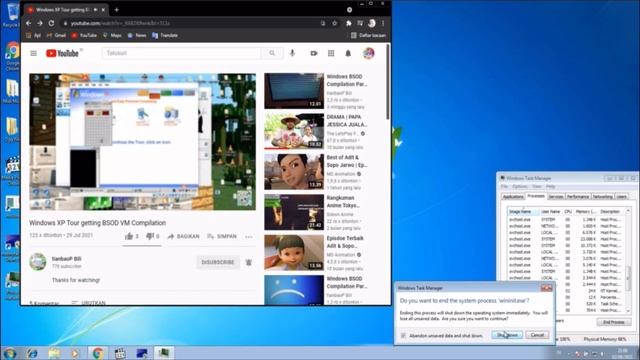The image size is (640, 360).
Task: Open Internet Explorer from the taskbar
Action: click(32, 353)
